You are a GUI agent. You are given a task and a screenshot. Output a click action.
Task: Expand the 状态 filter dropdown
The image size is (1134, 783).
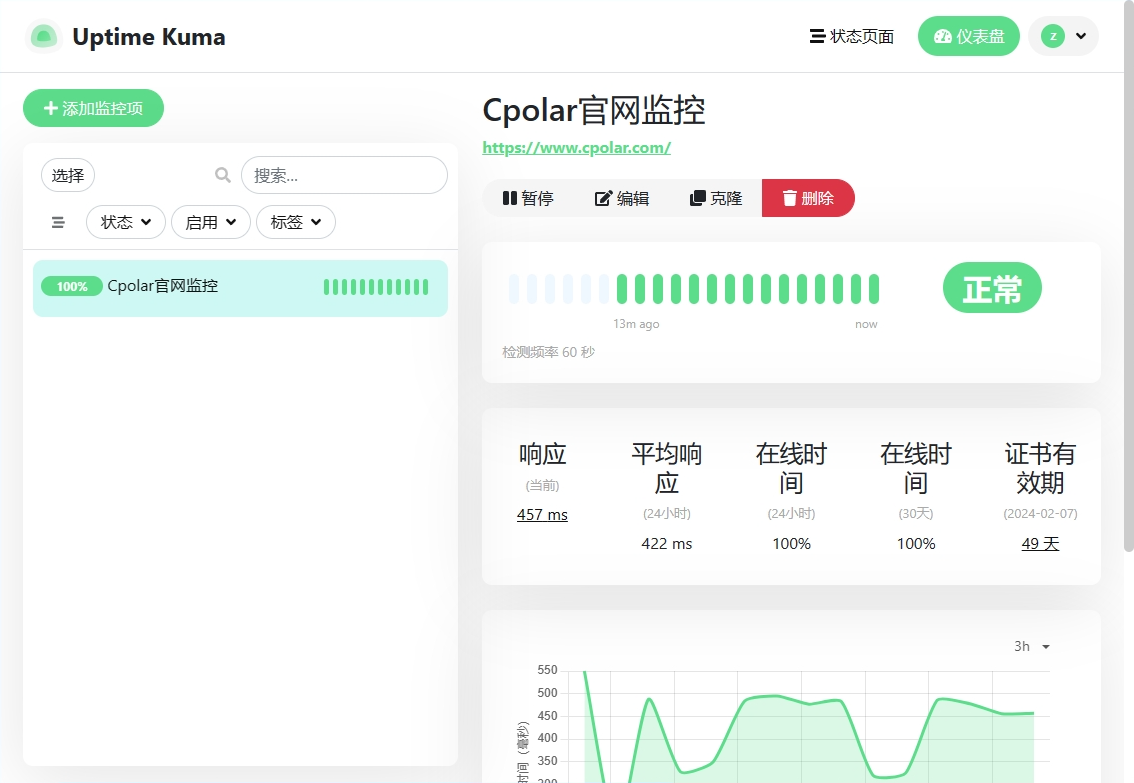(x=126, y=222)
